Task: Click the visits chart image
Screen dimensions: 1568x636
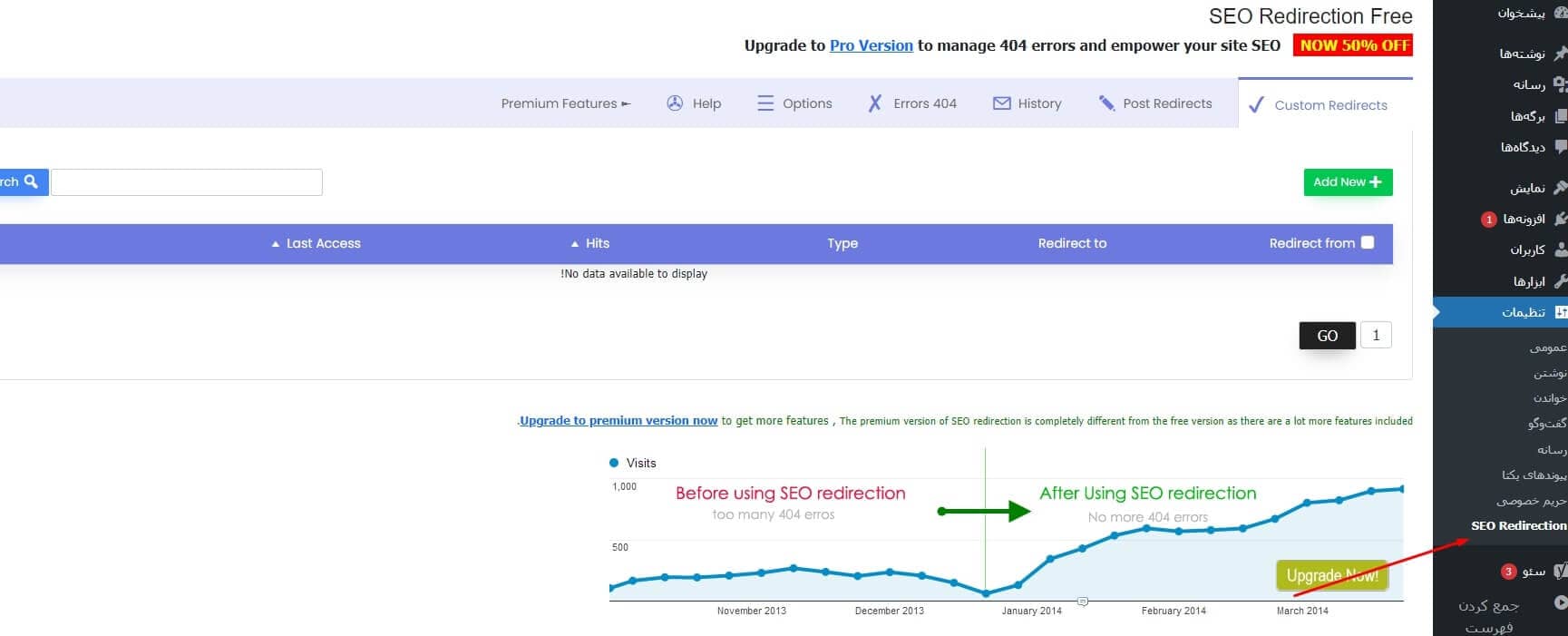Action: (x=1007, y=533)
